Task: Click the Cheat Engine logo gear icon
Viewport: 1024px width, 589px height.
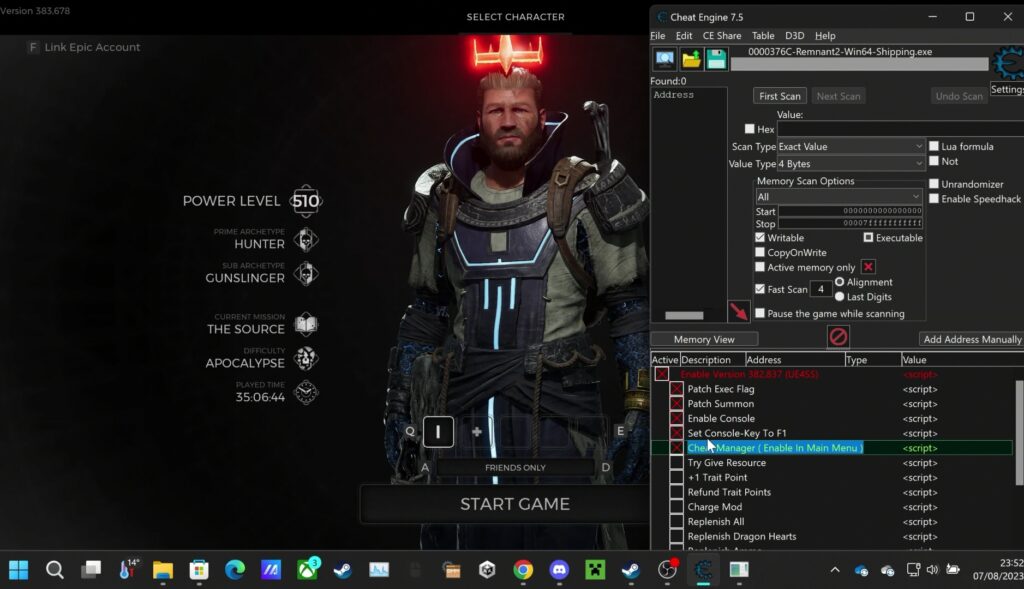Action: 1008,63
